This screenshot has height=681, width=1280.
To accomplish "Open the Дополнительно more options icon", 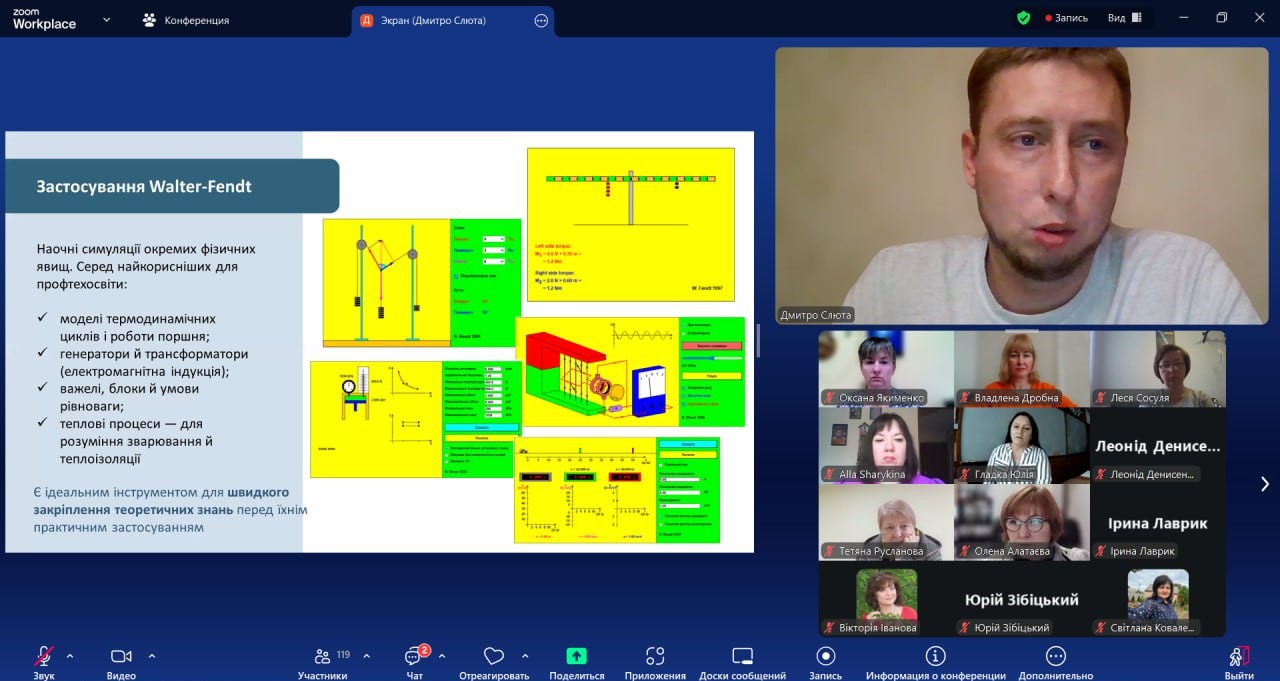I will pos(1055,657).
